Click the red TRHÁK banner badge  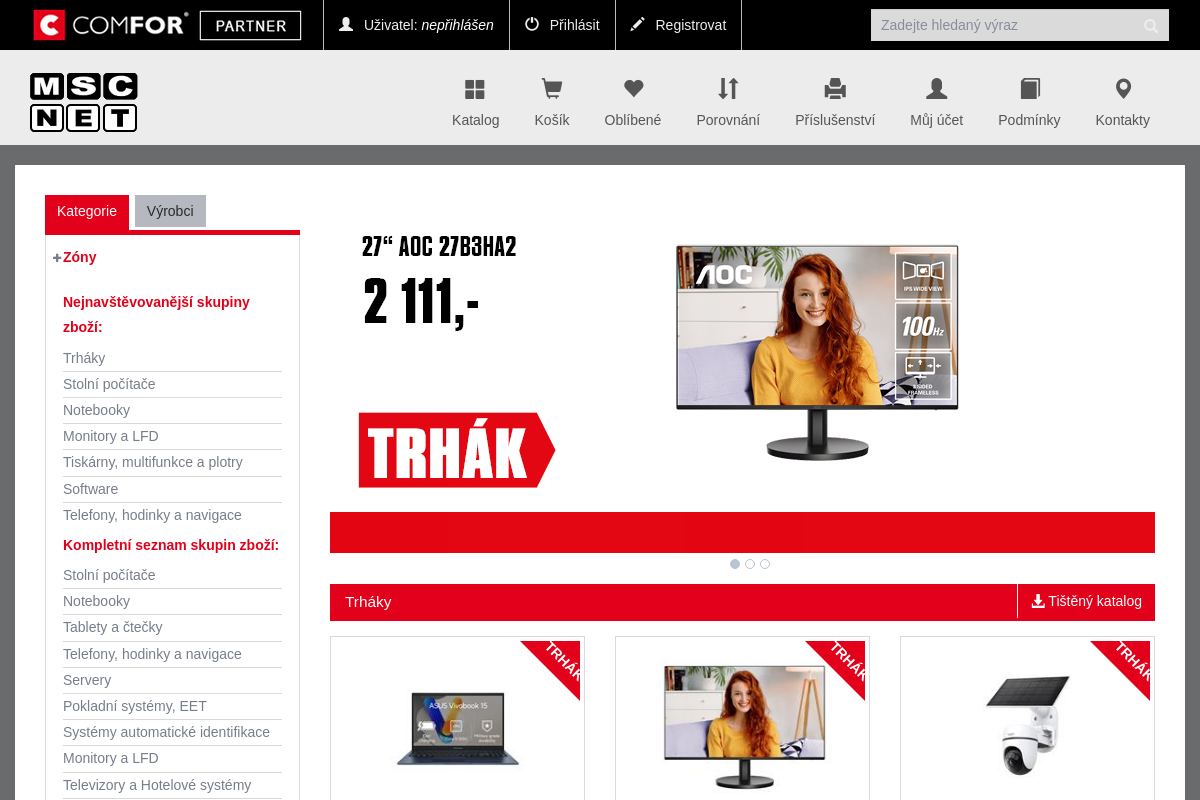[x=457, y=450]
